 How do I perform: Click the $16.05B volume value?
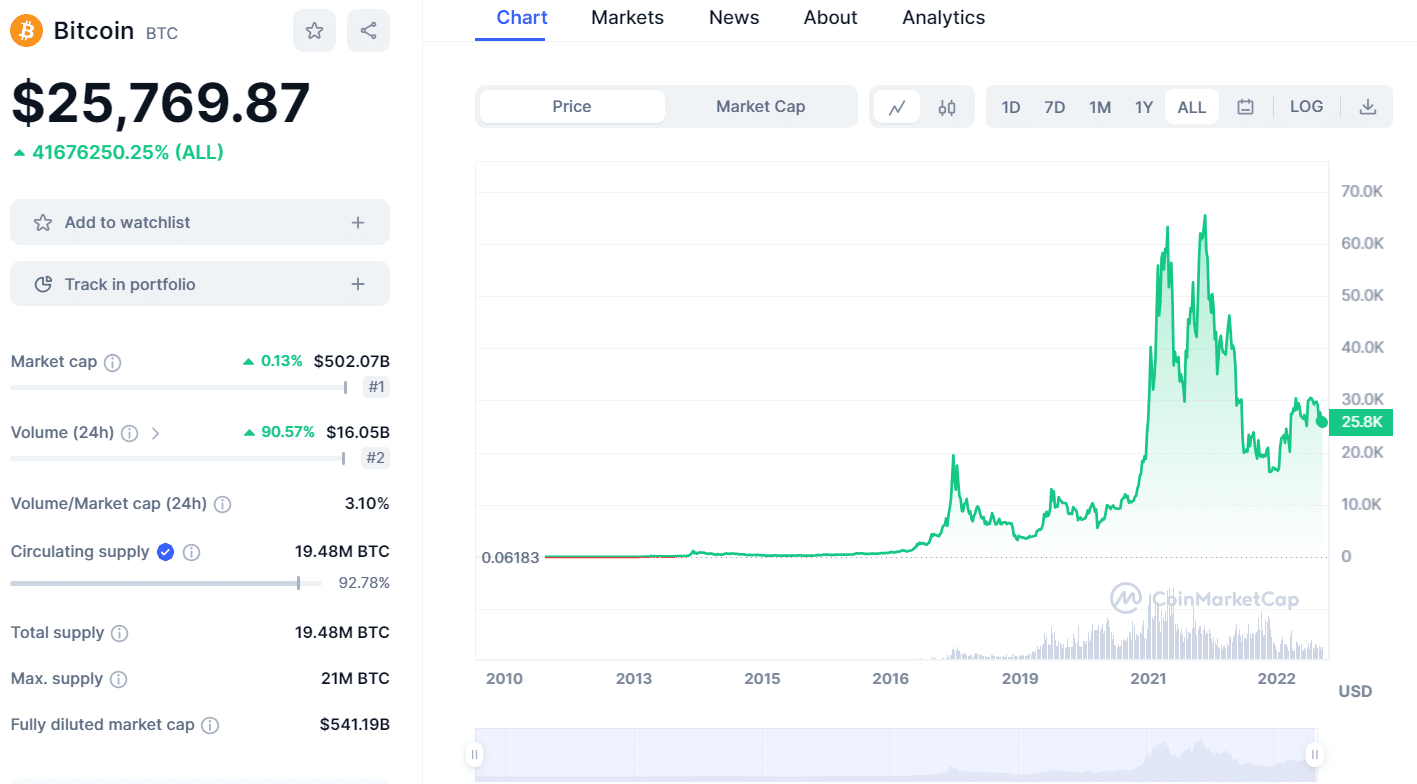358,432
